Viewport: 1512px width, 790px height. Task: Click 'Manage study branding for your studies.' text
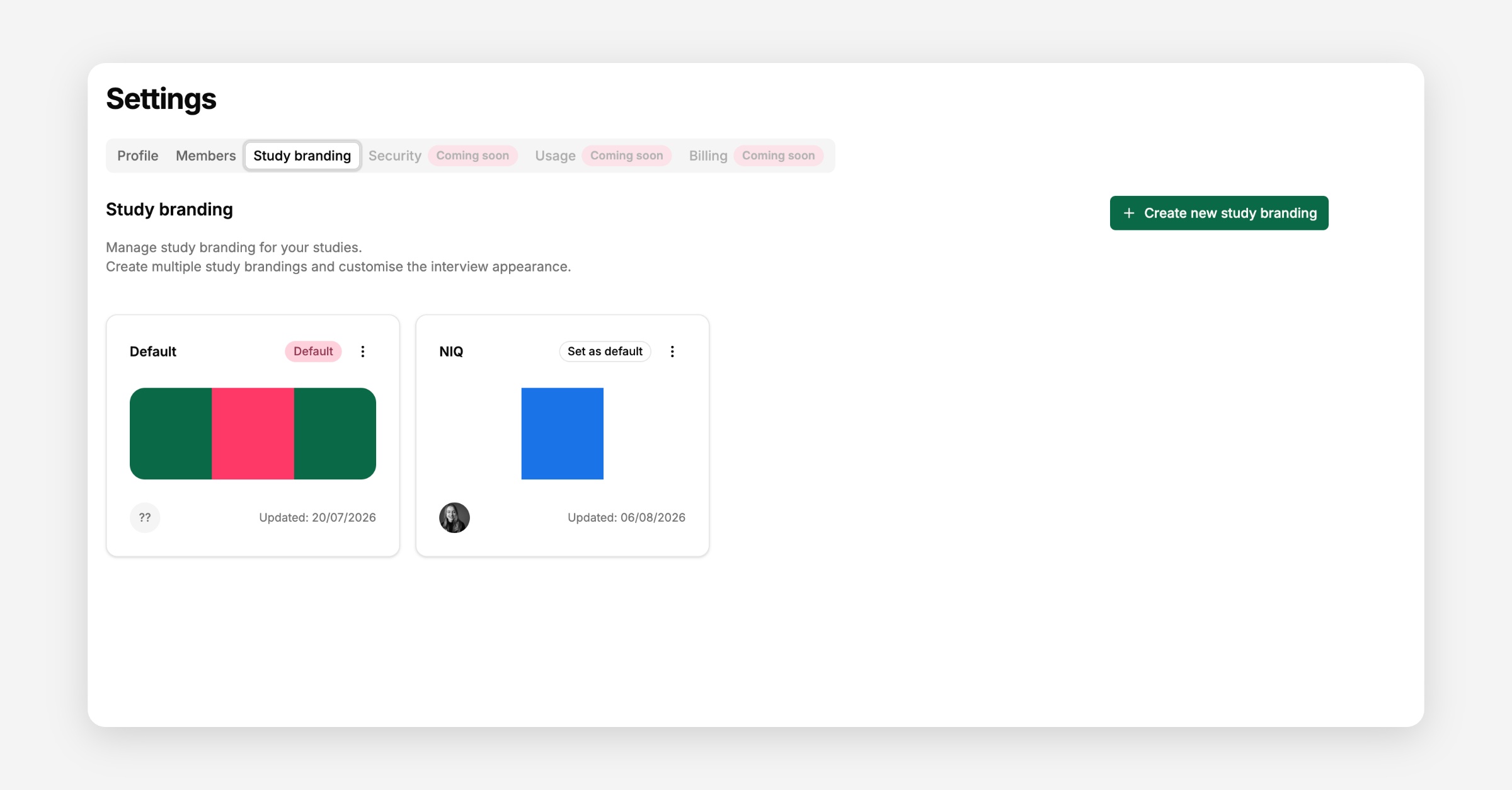point(234,247)
